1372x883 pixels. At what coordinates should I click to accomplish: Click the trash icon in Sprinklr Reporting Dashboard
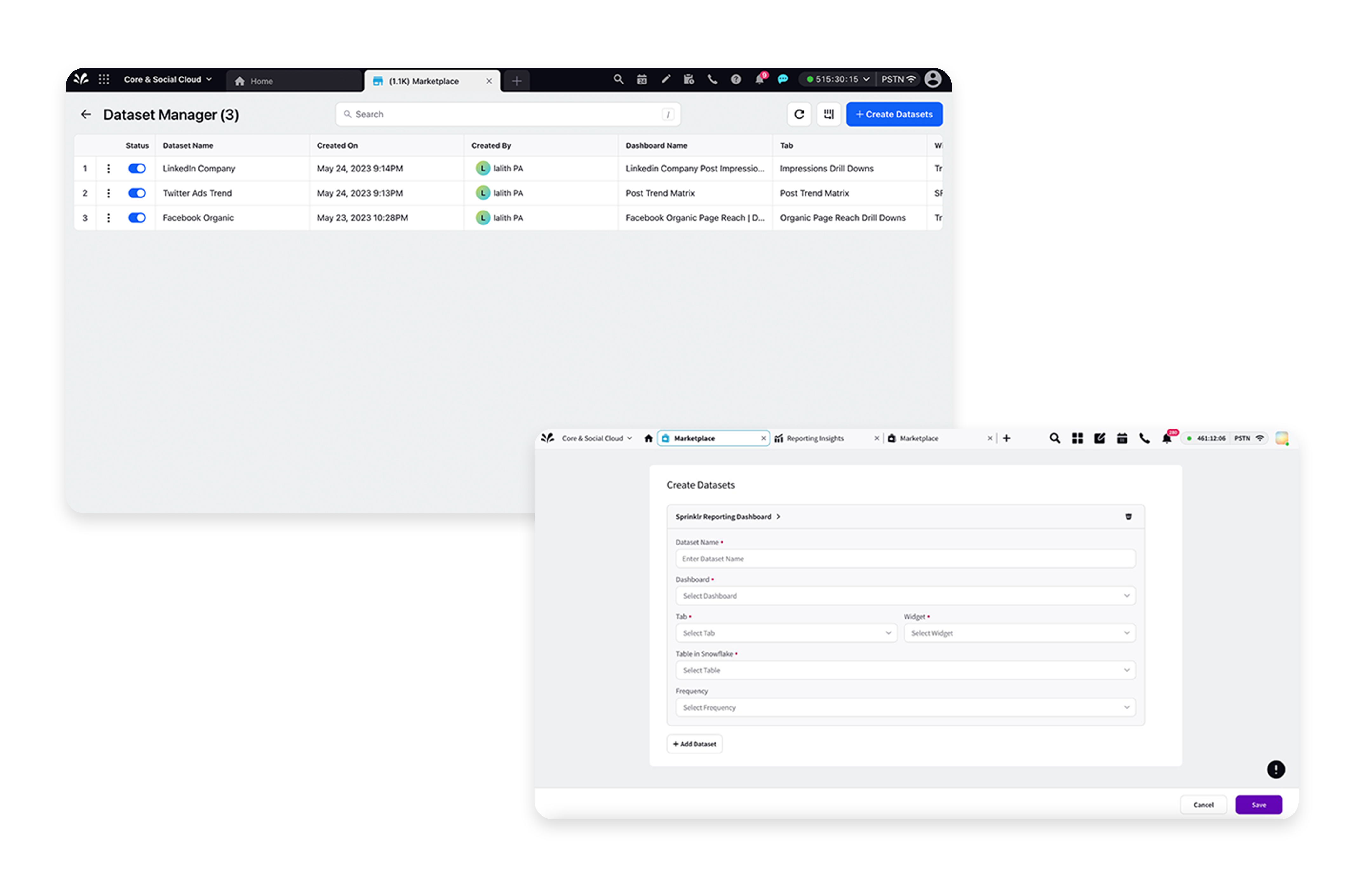click(x=1128, y=517)
